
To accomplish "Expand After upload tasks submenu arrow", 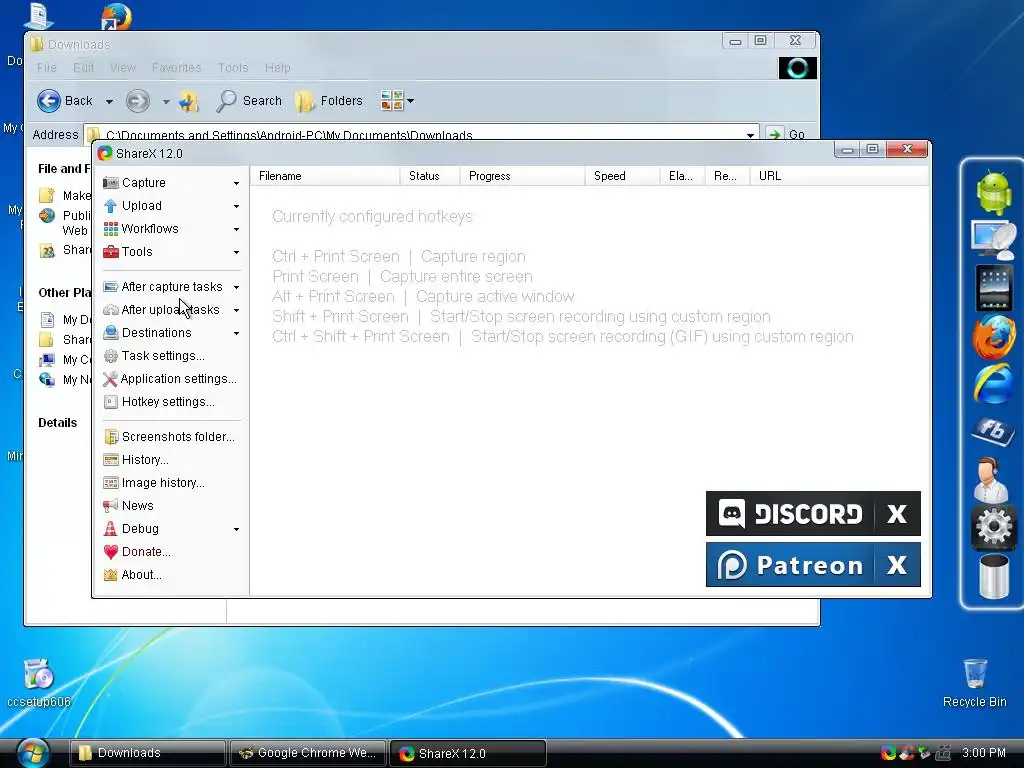I will click(236, 310).
